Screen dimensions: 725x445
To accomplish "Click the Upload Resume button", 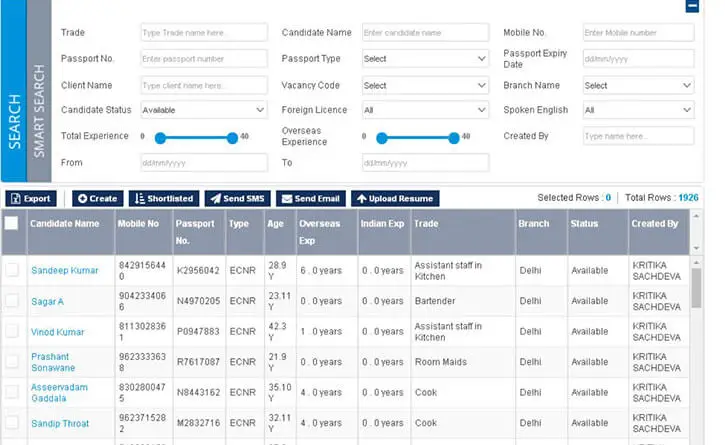I will click(x=395, y=199).
